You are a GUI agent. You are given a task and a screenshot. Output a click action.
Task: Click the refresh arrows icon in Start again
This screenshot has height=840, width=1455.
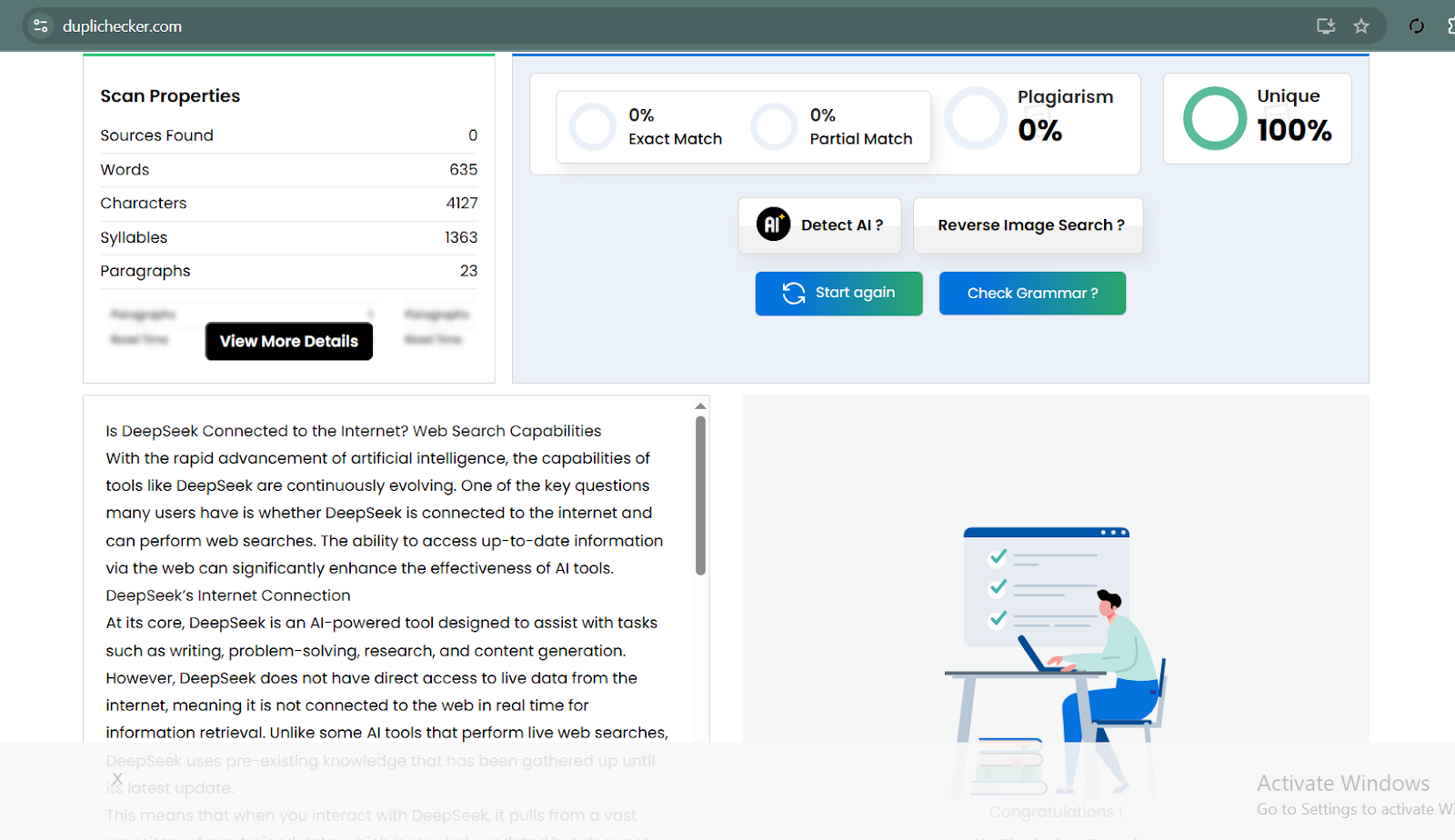(794, 293)
